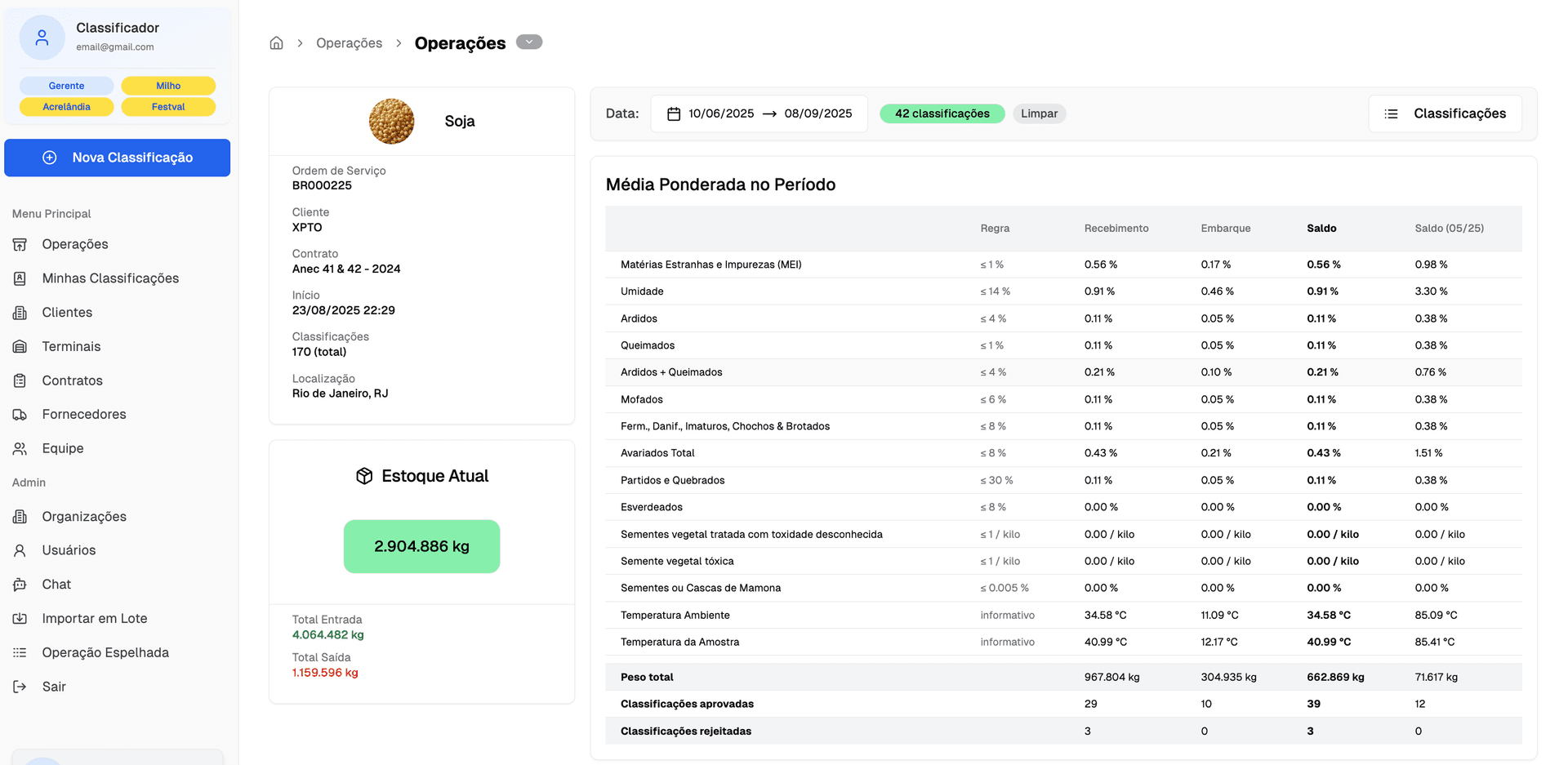Click the Nova Classificação button

118,158
